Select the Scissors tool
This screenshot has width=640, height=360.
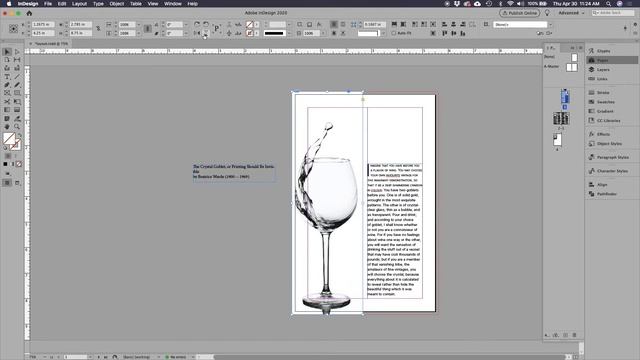[x=7, y=102]
